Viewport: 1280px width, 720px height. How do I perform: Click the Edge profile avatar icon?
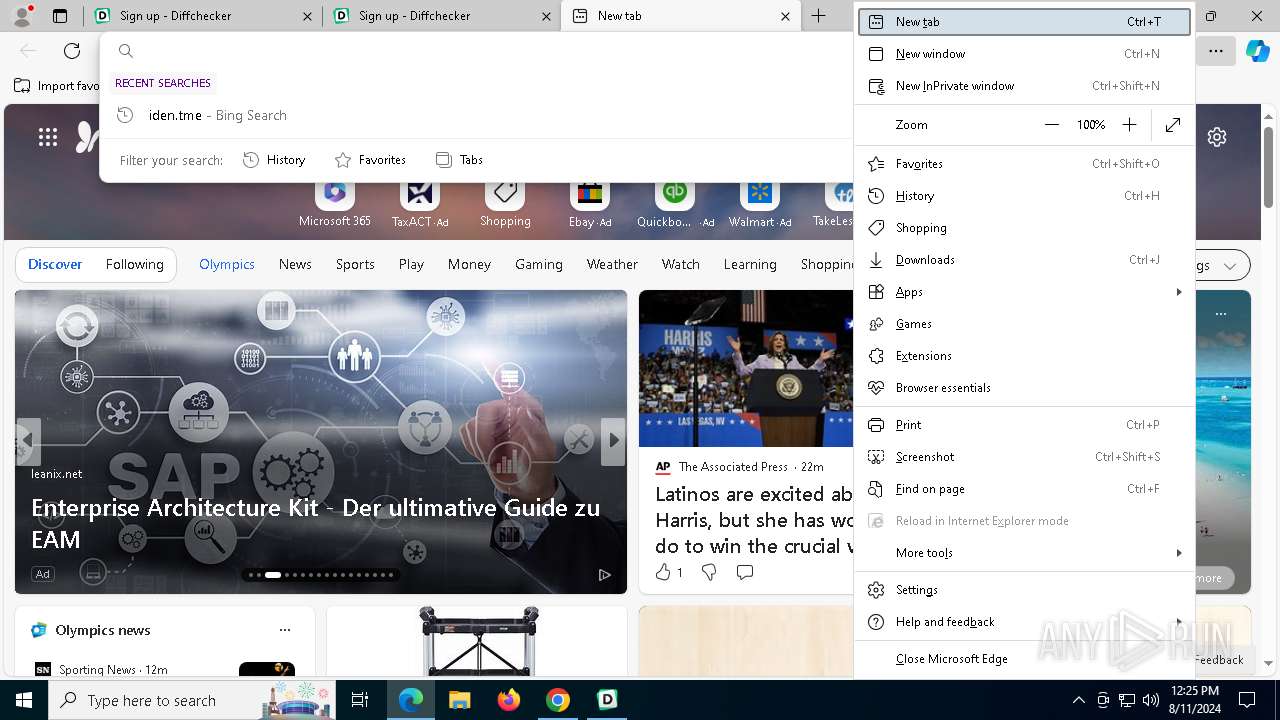(22, 16)
